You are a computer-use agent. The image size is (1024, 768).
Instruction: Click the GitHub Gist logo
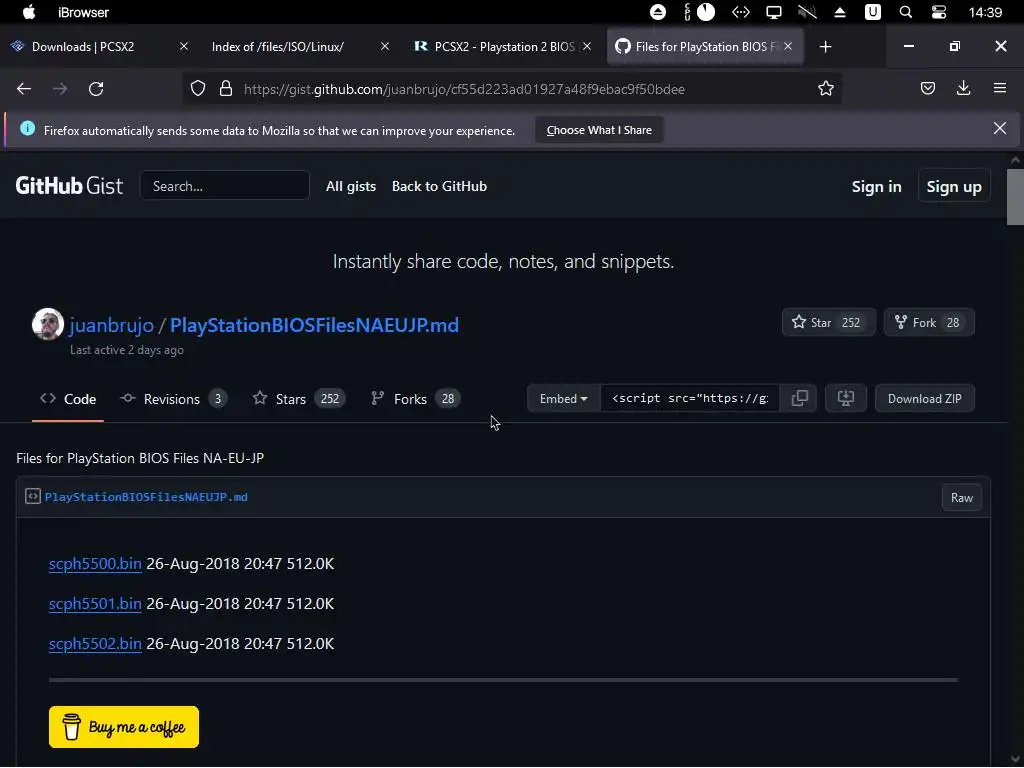point(69,186)
